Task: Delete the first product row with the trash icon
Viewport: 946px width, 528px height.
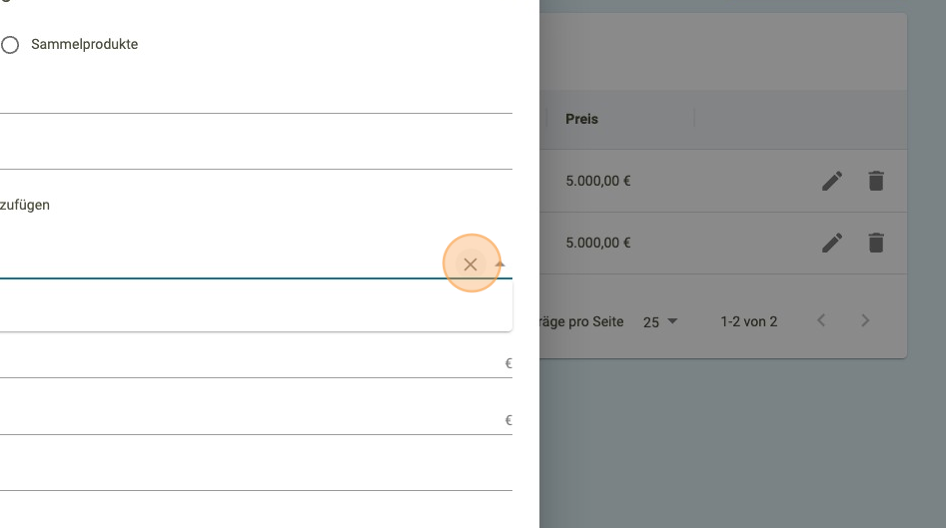Action: point(876,181)
